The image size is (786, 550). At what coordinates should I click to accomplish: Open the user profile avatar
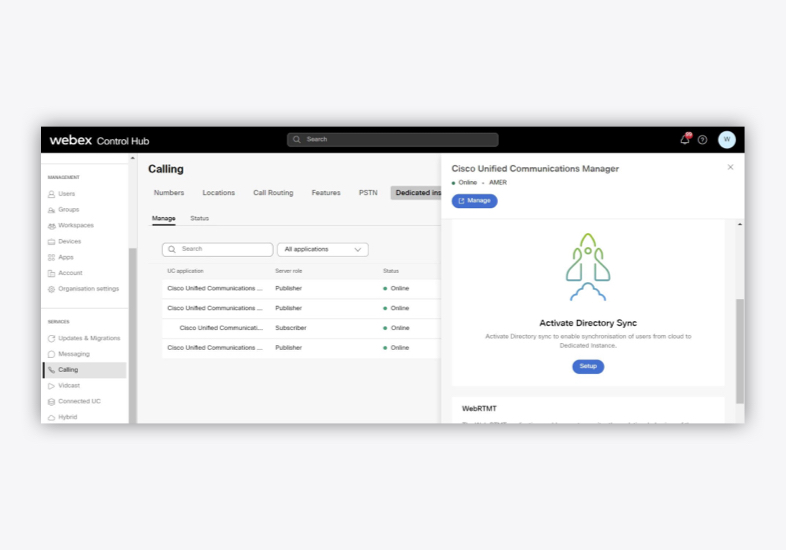point(727,139)
